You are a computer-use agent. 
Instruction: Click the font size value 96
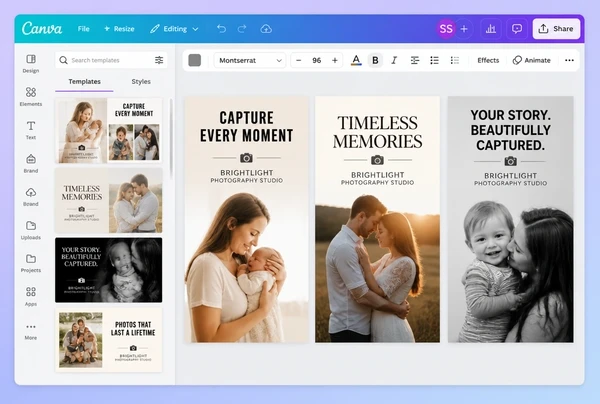316,60
